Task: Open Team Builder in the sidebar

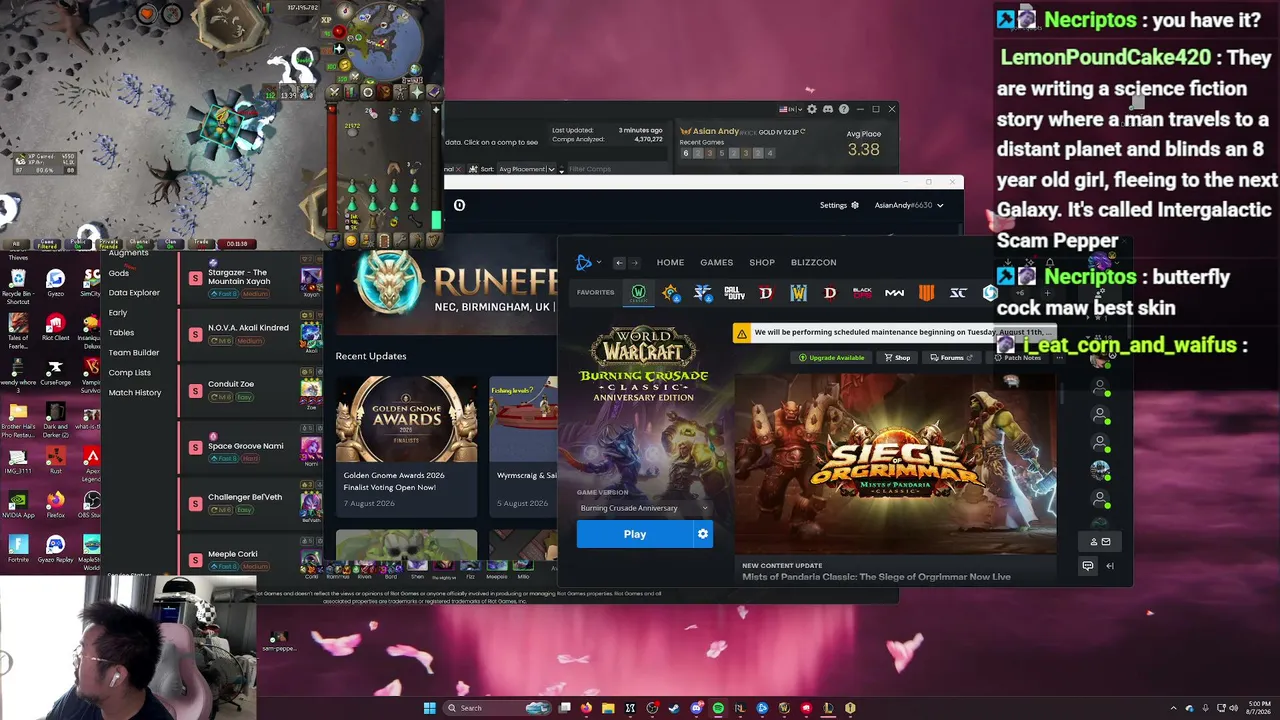Action: [134, 353]
